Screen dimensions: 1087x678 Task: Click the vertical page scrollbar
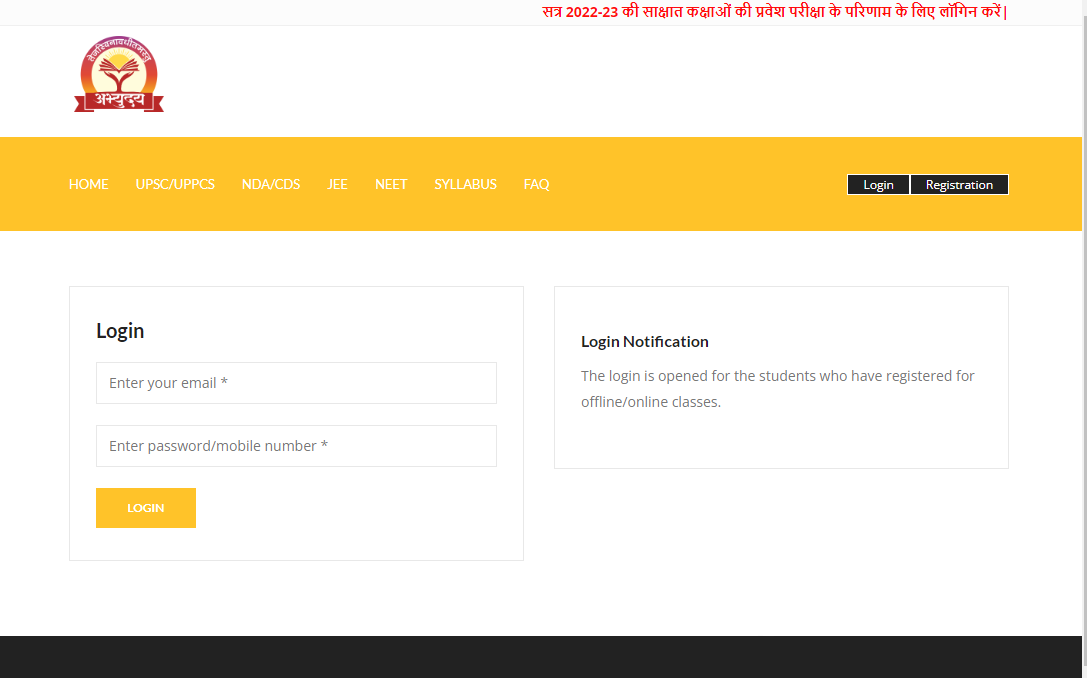point(1084,300)
